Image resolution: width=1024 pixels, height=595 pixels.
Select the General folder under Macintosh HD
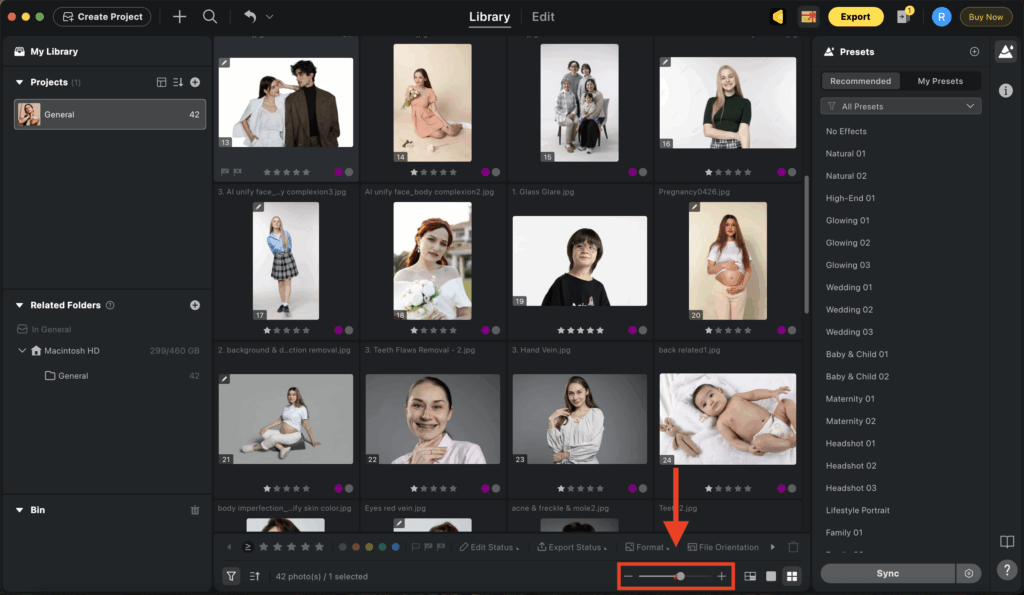(x=72, y=376)
